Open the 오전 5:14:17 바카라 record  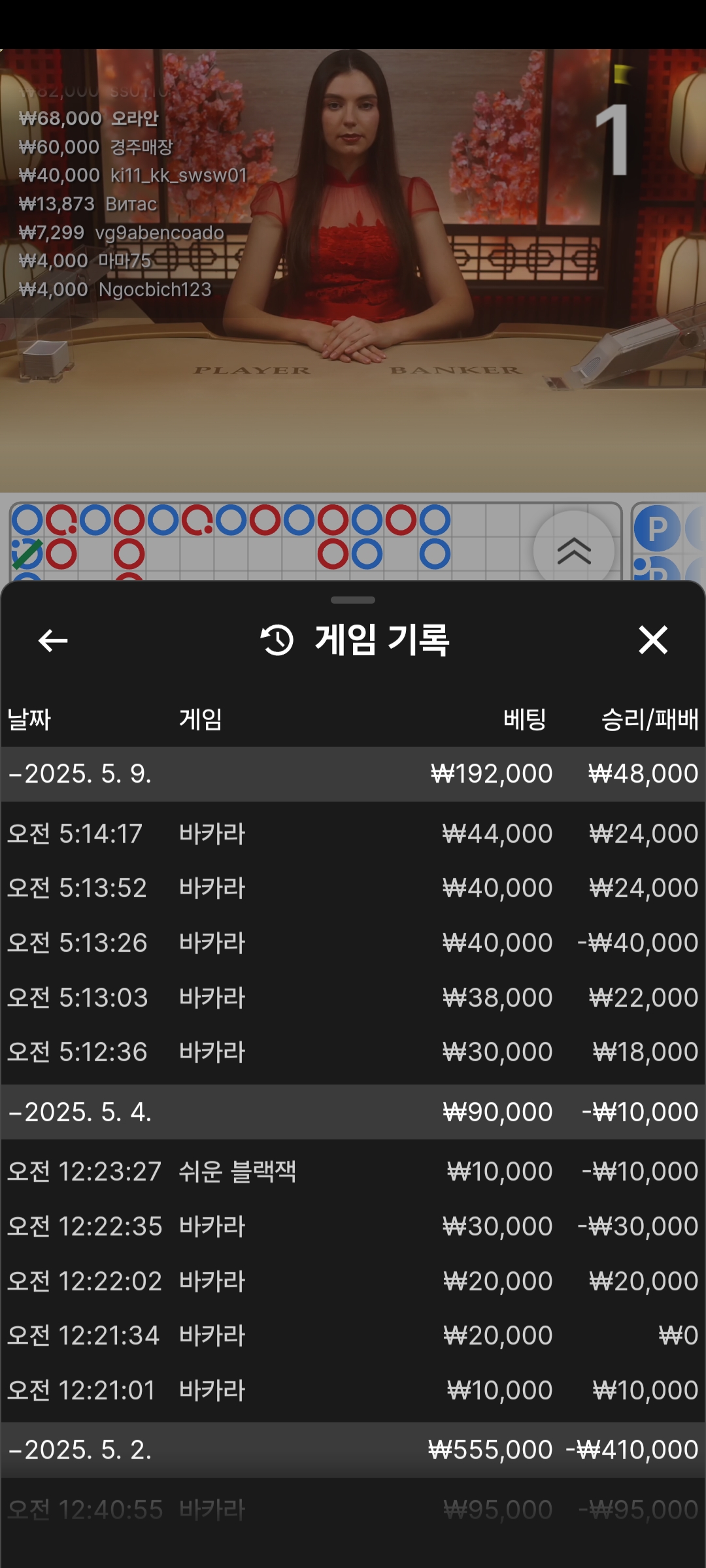click(353, 834)
